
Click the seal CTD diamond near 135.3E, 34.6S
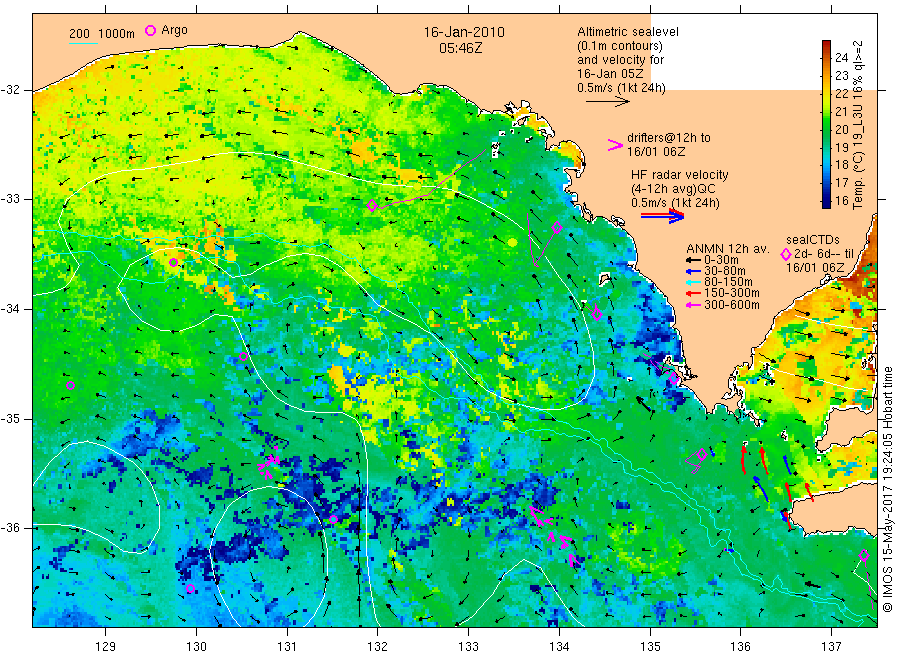(x=674, y=379)
